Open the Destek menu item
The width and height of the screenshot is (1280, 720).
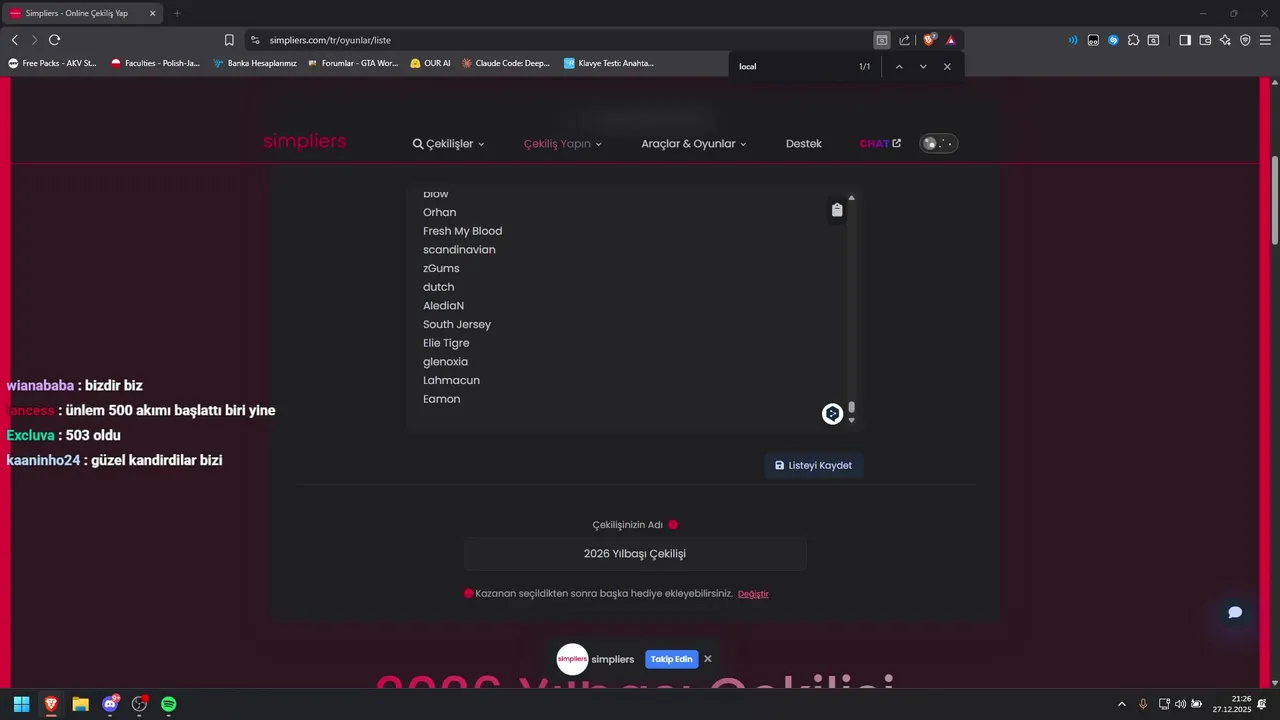pyautogui.click(x=804, y=144)
